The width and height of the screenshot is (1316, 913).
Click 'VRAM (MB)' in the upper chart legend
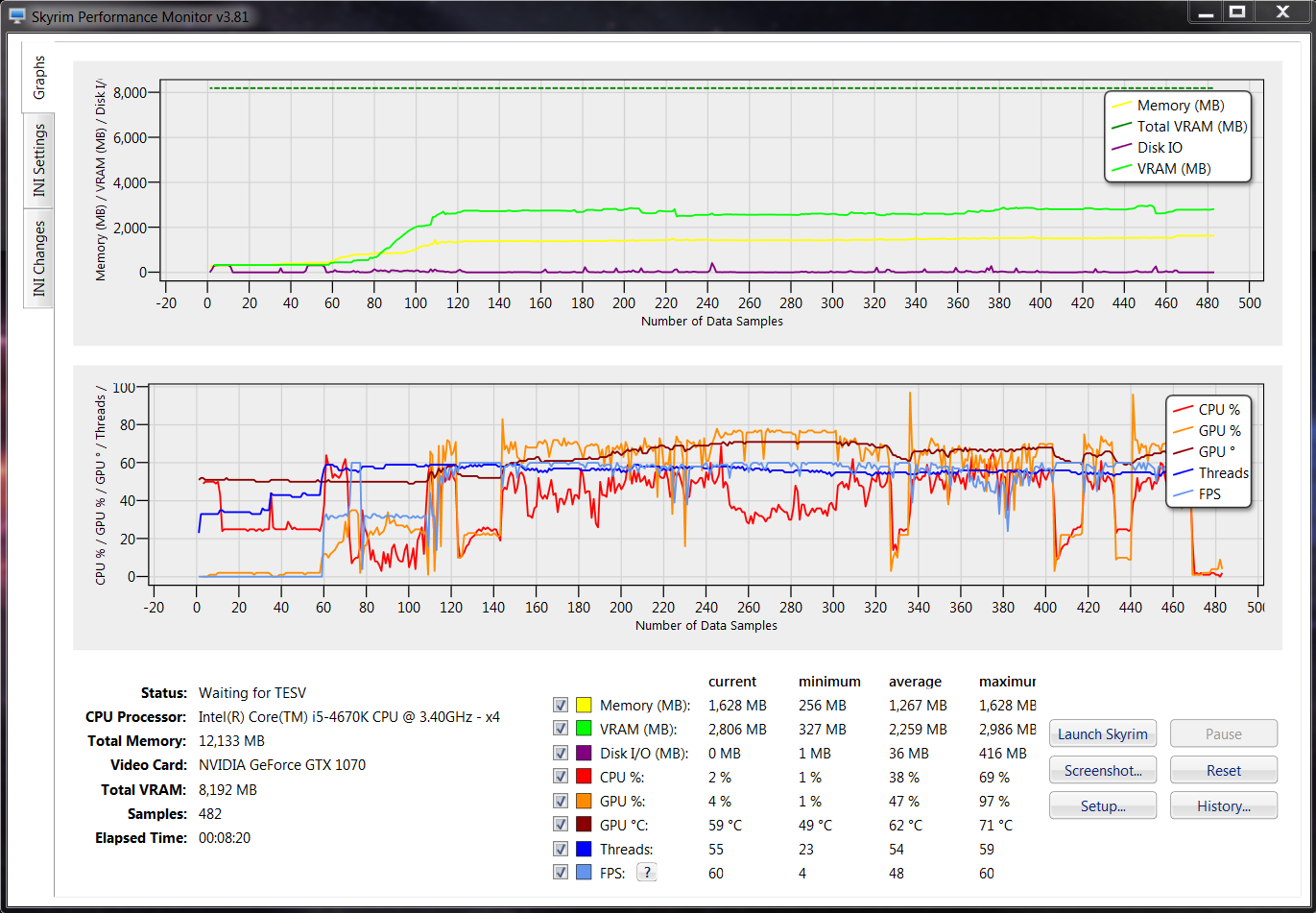(1174, 169)
